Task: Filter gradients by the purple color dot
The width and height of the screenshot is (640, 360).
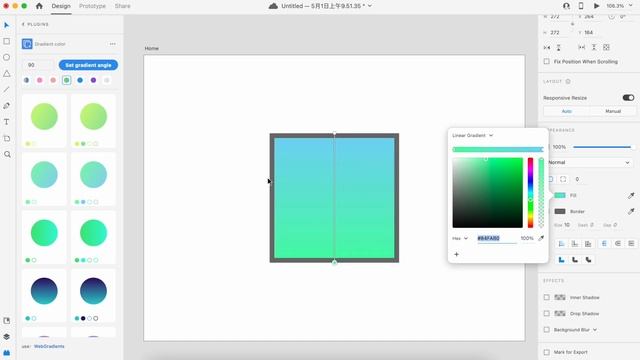Action: (93, 80)
